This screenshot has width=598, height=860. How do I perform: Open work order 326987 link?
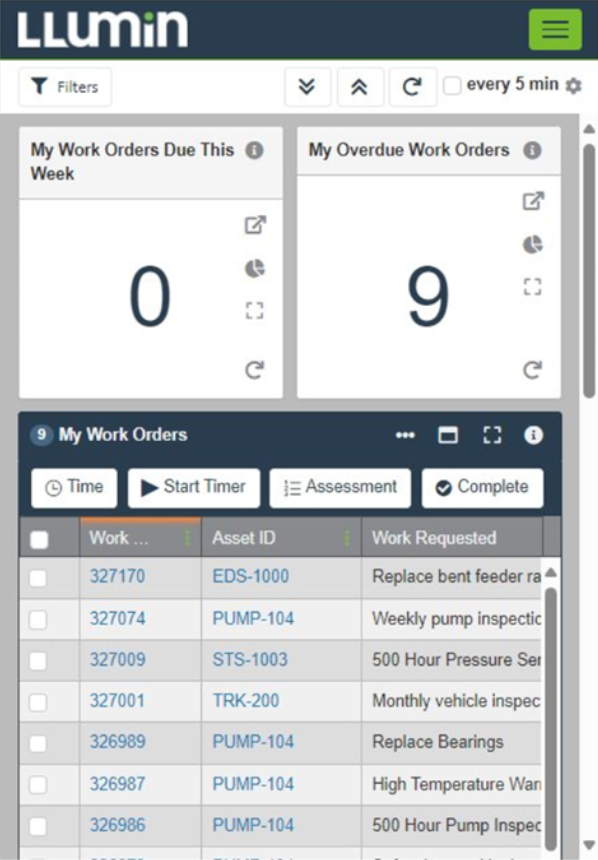coord(117,784)
